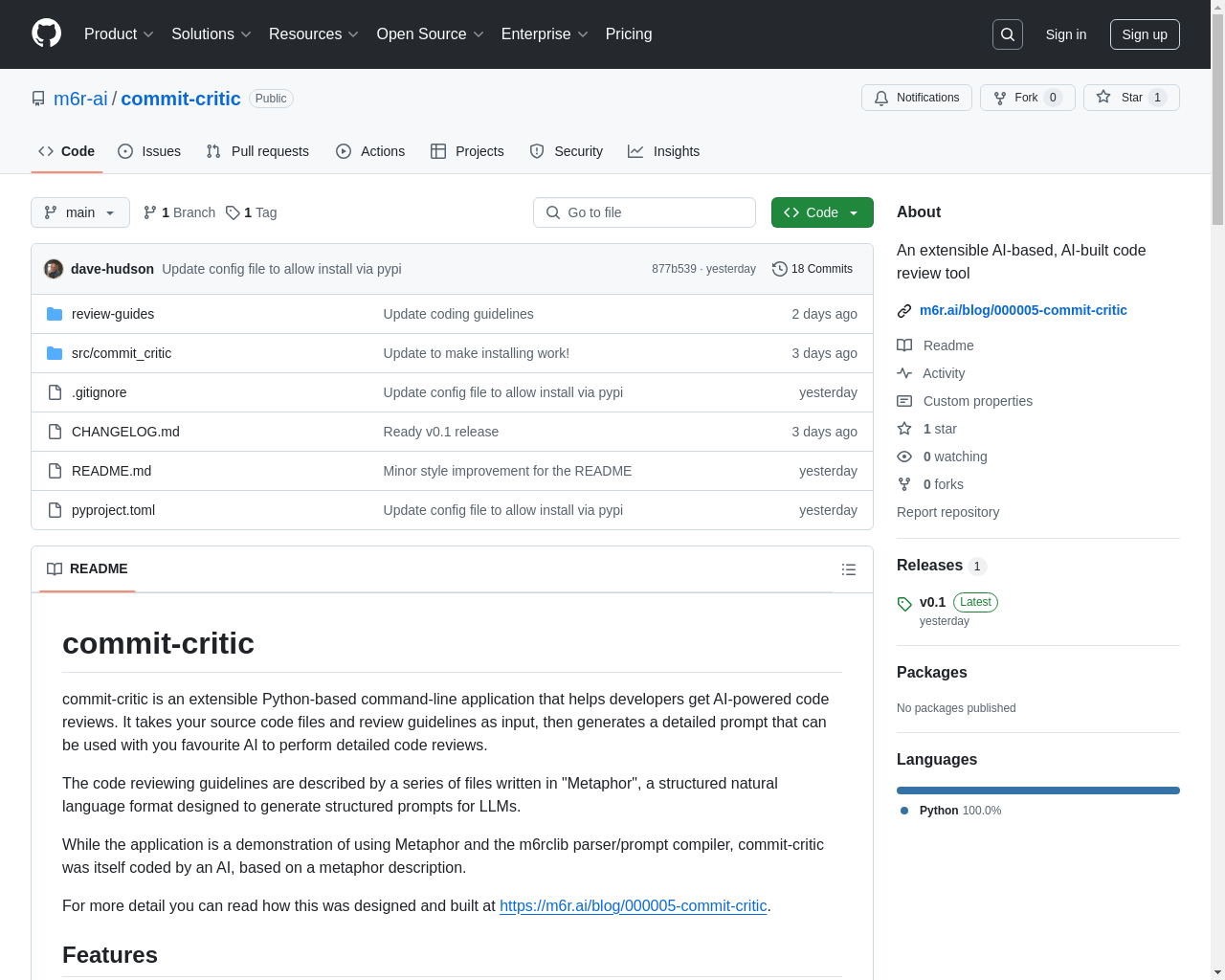This screenshot has width=1225, height=980.
Task: Click the link chain icon in About
Action: pyautogui.click(x=904, y=311)
